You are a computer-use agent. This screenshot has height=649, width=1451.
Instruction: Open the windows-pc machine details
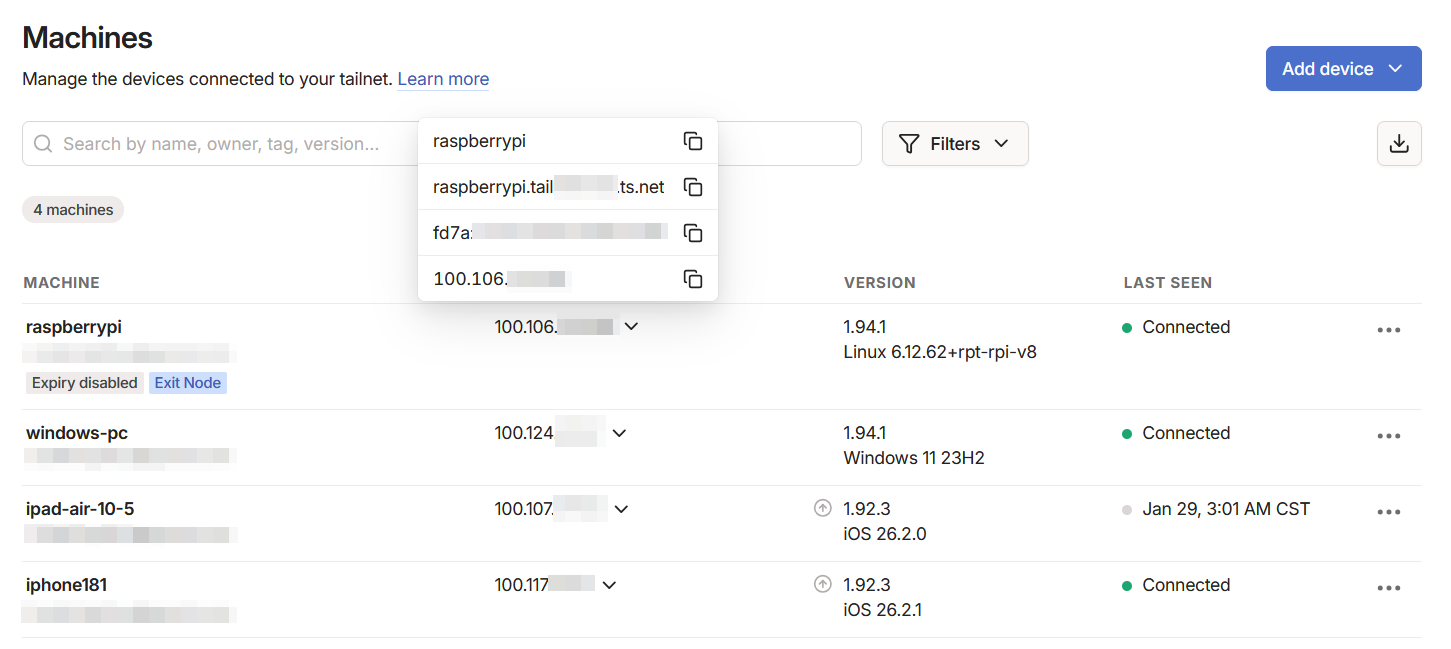coord(77,433)
